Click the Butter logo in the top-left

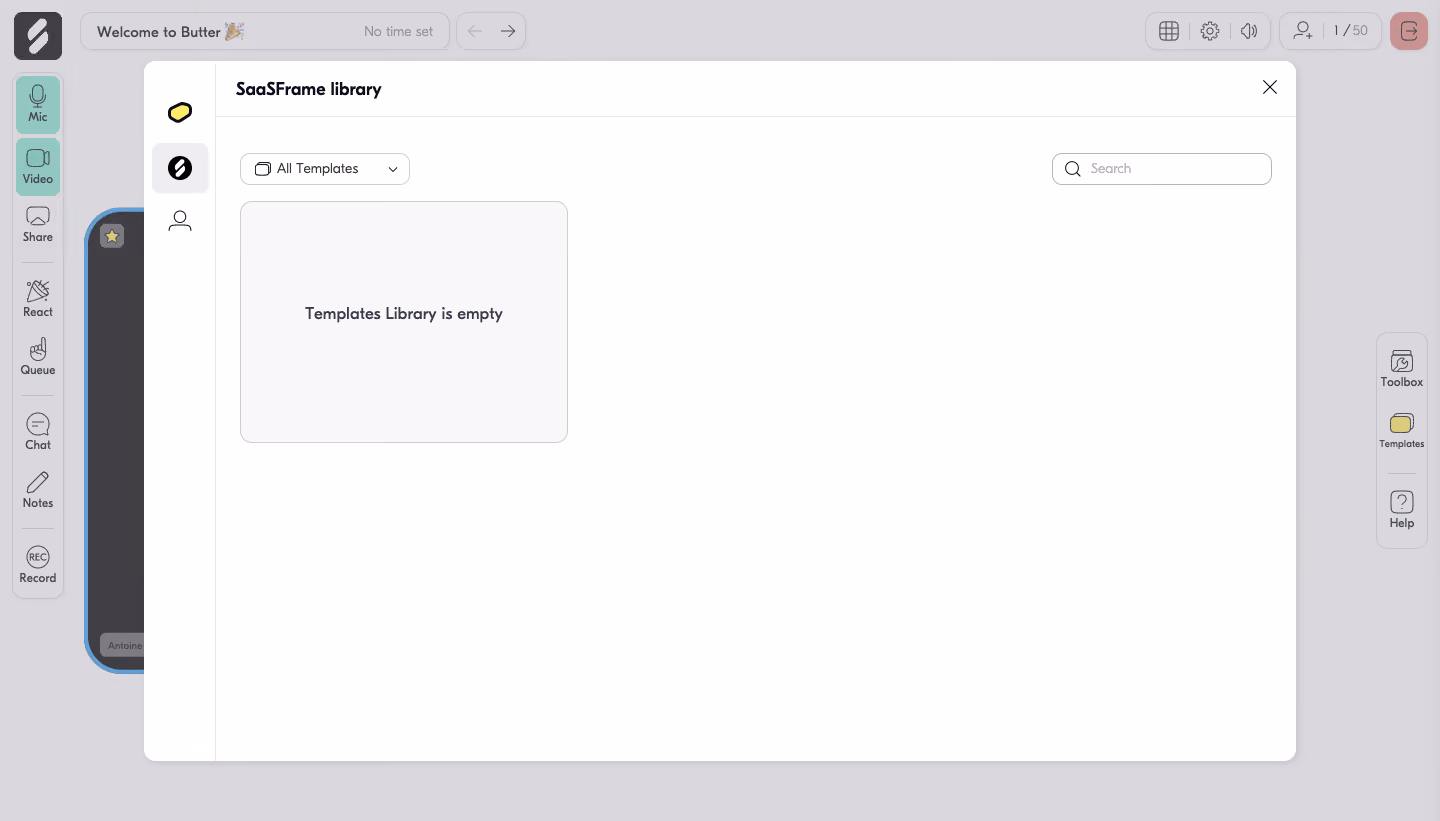(38, 36)
